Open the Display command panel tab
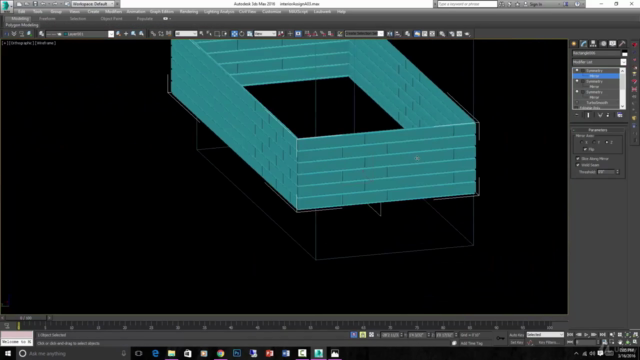Viewport: 640px width, 360px height. pos(613,44)
